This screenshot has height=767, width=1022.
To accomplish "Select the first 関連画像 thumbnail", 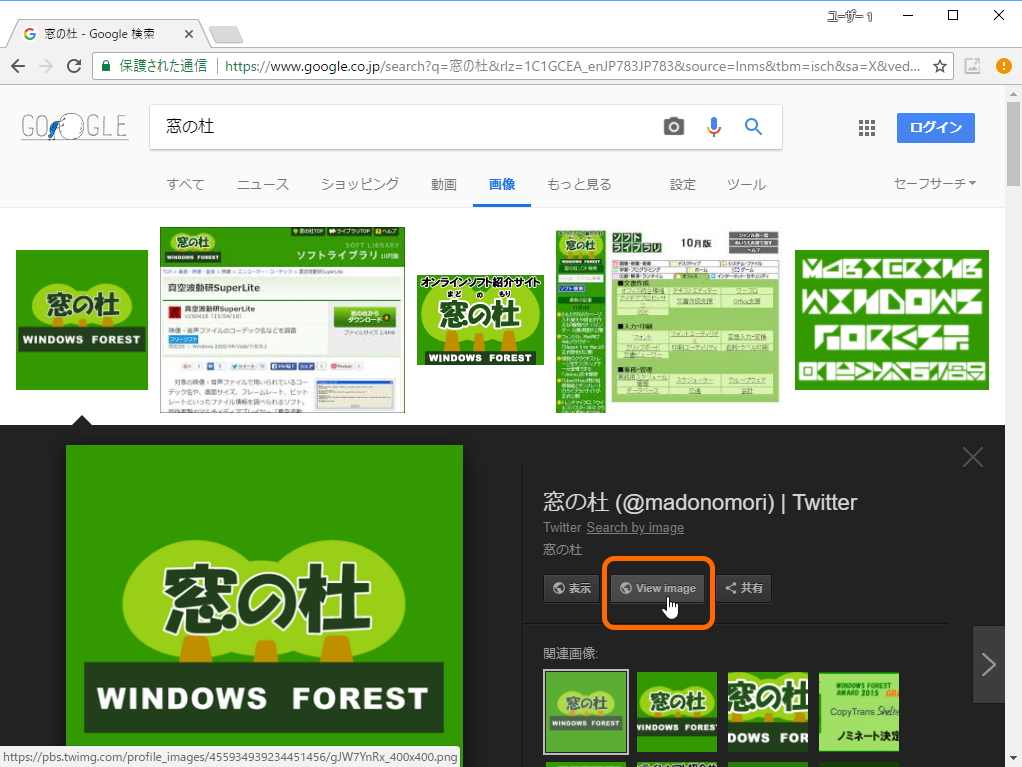I will tap(585, 712).
